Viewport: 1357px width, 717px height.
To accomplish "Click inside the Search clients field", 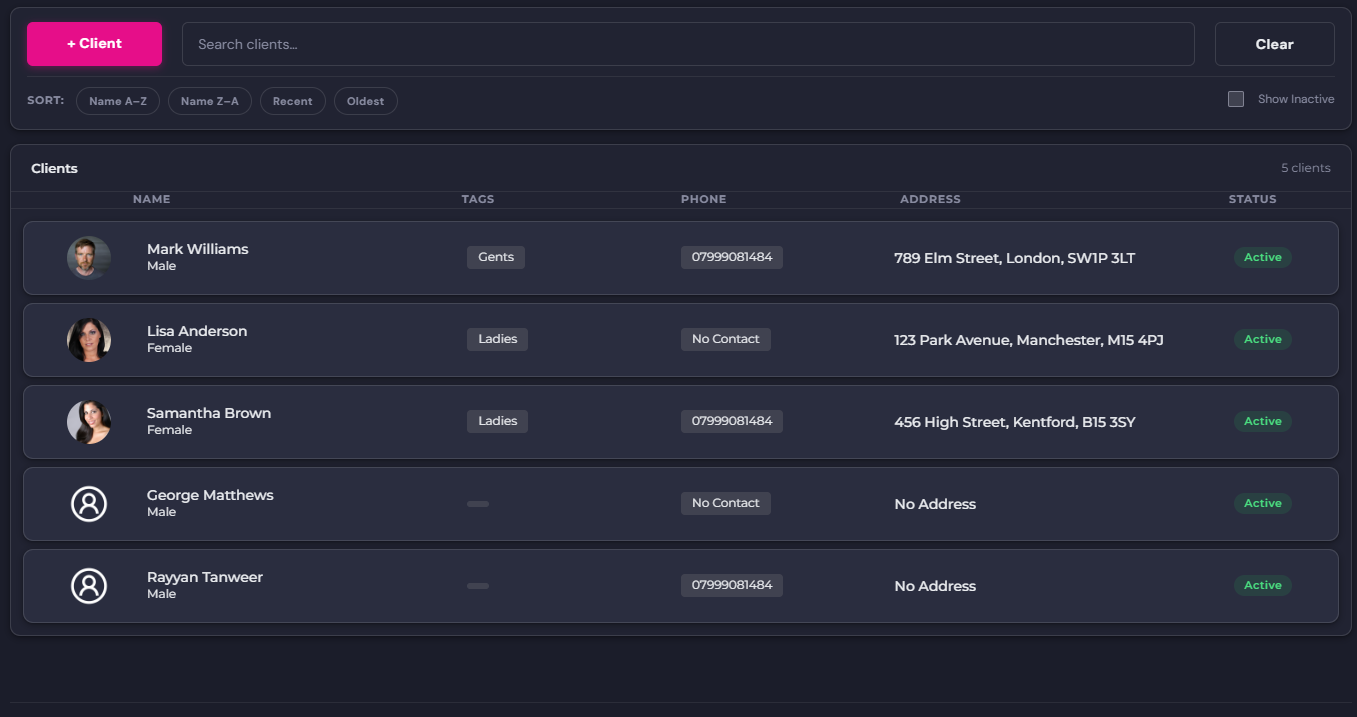I will click(x=688, y=44).
